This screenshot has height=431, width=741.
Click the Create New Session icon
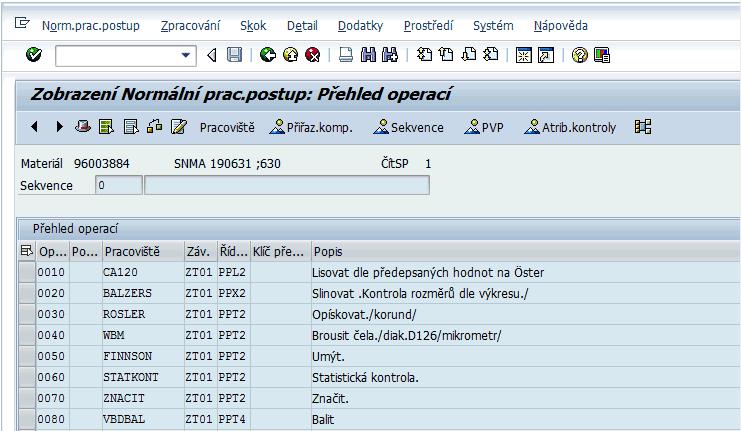pos(524,55)
